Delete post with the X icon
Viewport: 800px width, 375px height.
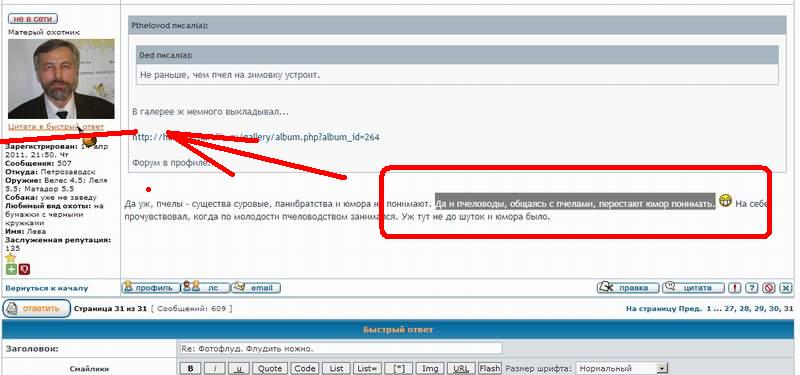(786, 288)
